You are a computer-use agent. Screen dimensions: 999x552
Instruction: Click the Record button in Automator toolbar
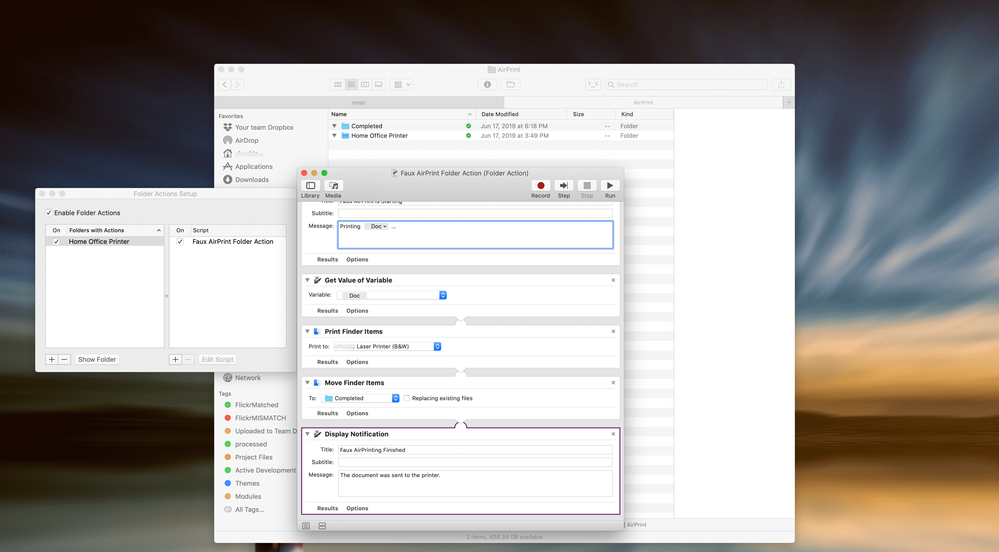(x=540, y=186)
